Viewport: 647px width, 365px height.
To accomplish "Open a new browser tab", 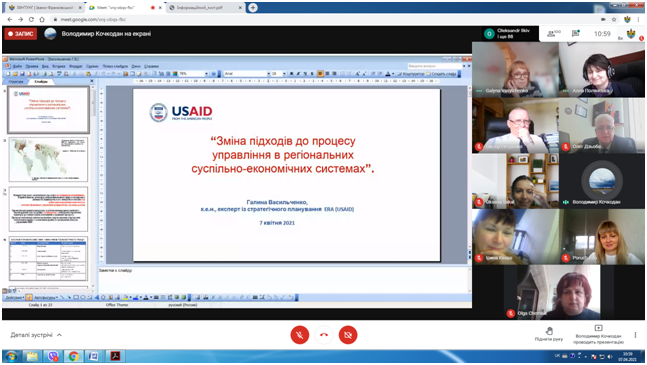I will click(253, 8).
